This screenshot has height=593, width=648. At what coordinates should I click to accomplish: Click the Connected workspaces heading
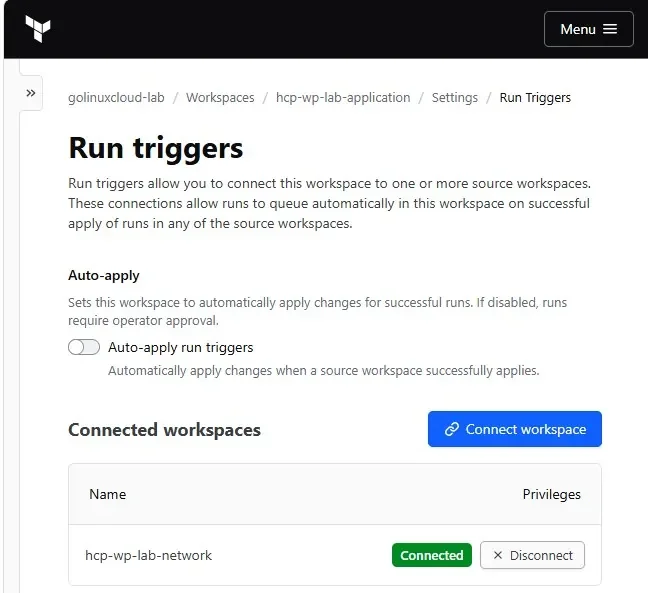point(164,430)
